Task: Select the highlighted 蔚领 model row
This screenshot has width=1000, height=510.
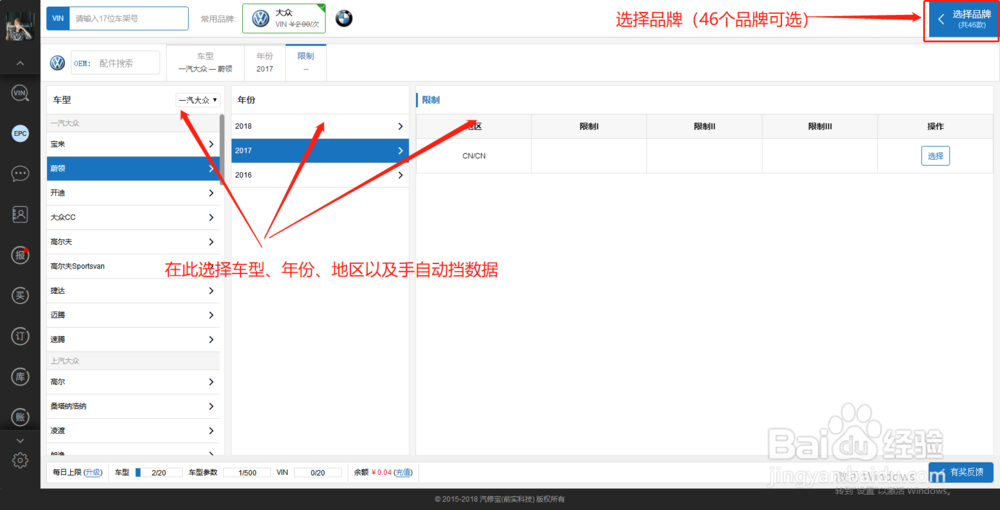Action: pos(133,169)
